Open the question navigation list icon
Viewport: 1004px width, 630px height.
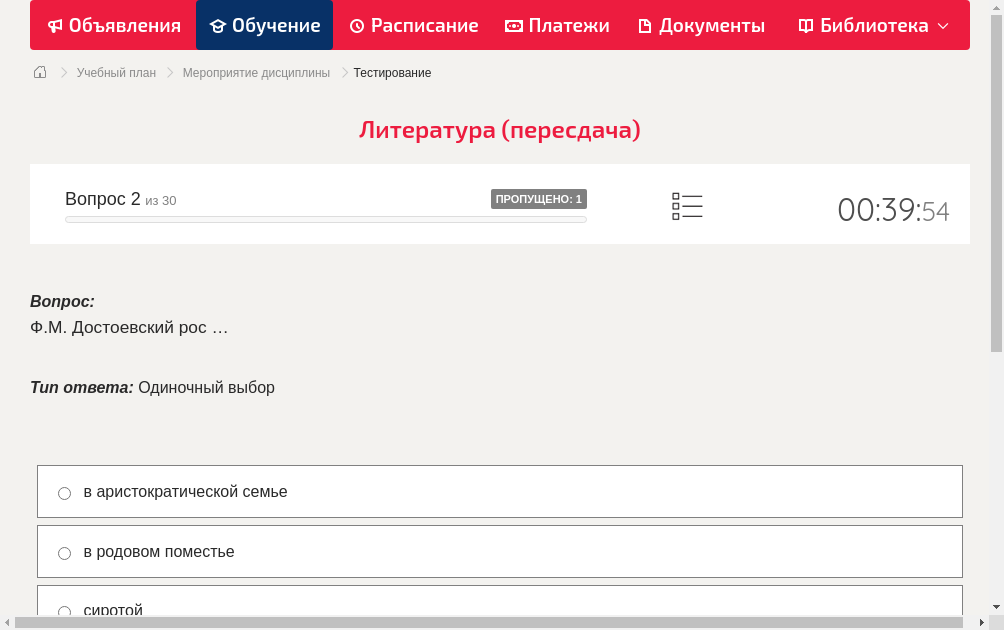pos(687,205)
